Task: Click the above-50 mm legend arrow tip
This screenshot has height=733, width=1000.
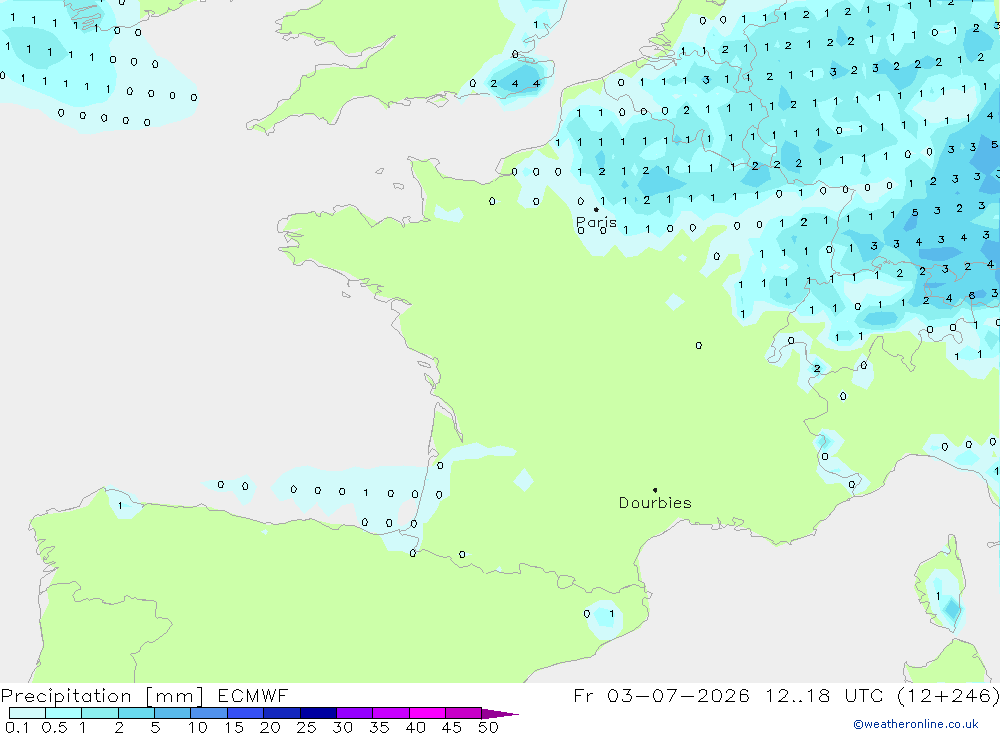Action: 501,714
